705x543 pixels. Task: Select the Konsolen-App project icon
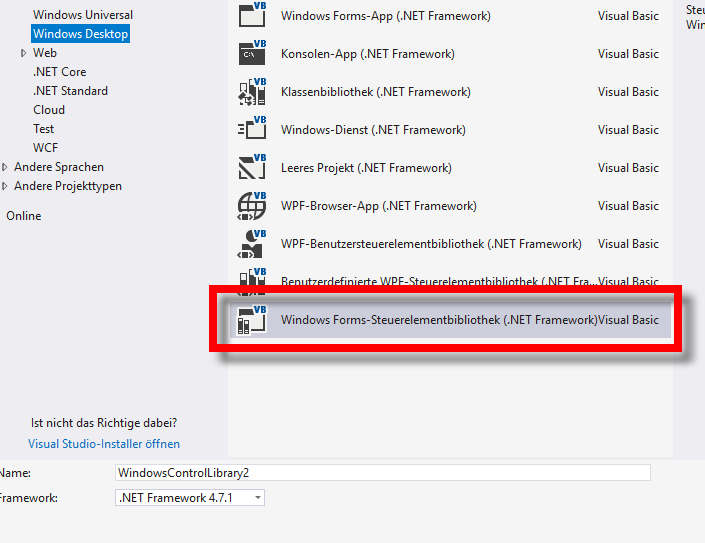252,54
